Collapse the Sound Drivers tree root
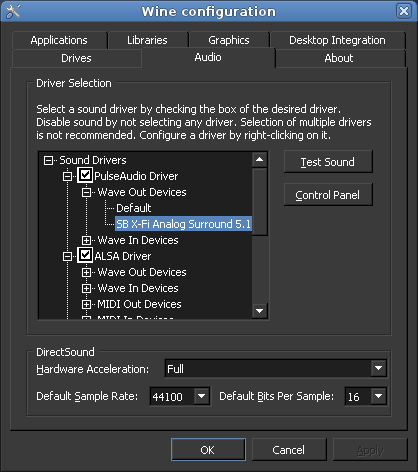 click(48, 161)
